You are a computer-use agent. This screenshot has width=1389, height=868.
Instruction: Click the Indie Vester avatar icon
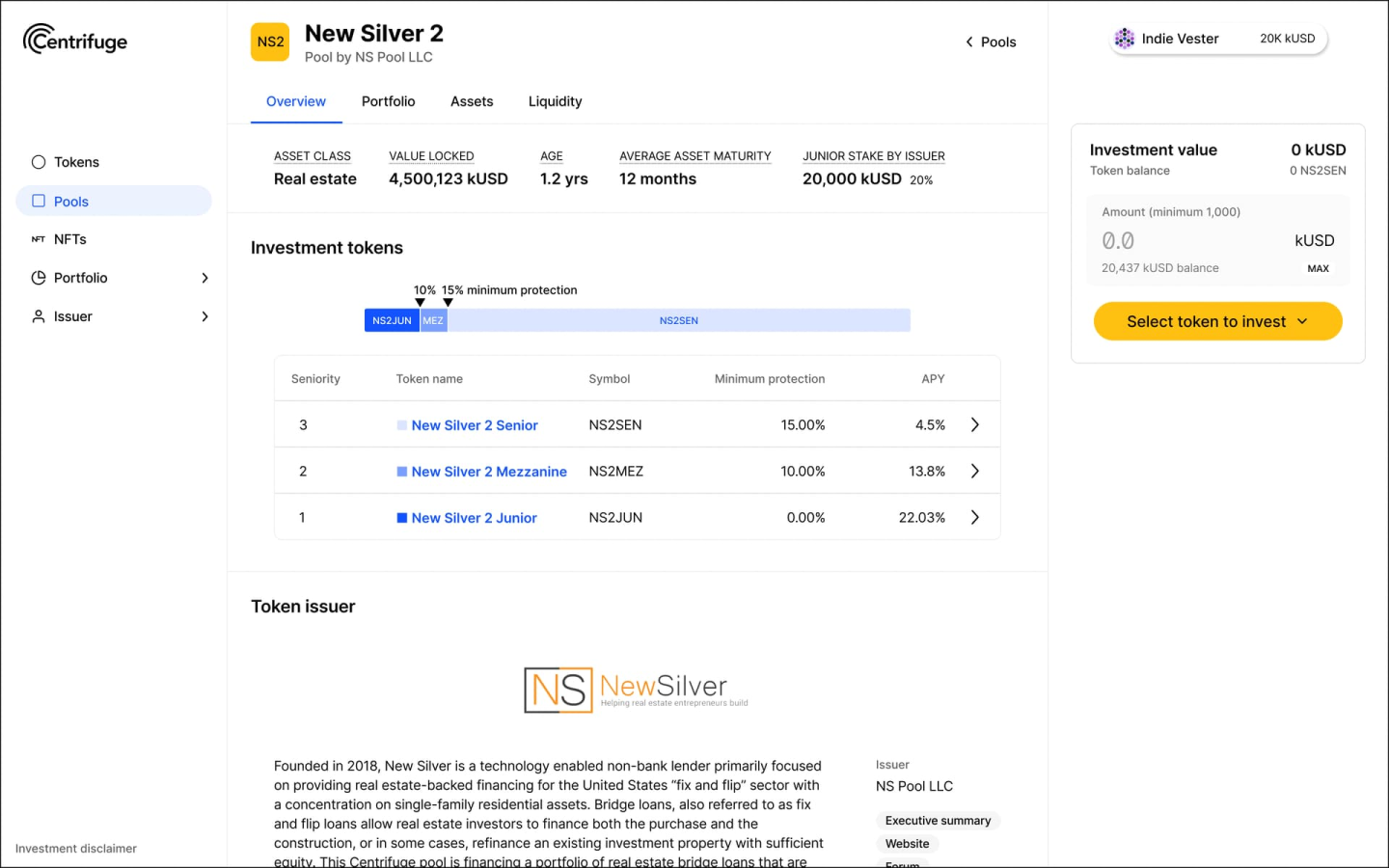1124,39
